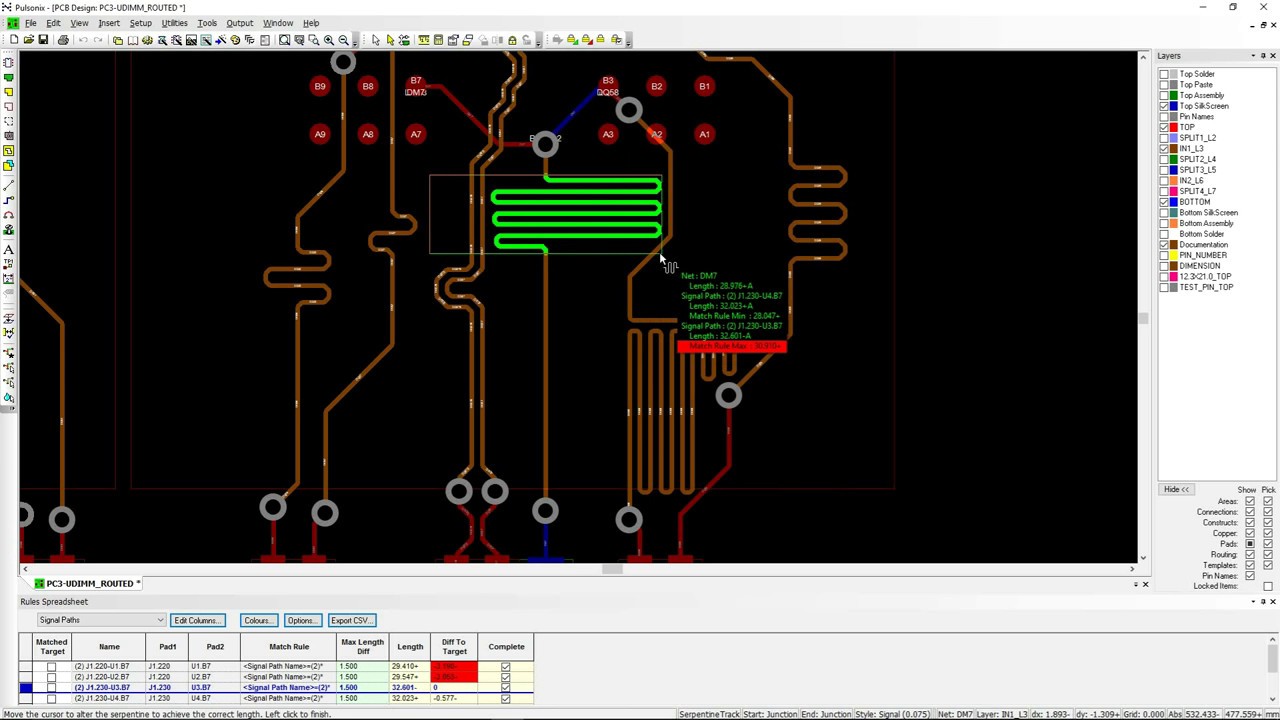Click the select arrow cursor icon
This screenshot has height=720, width=1280.
pos(375,40)
